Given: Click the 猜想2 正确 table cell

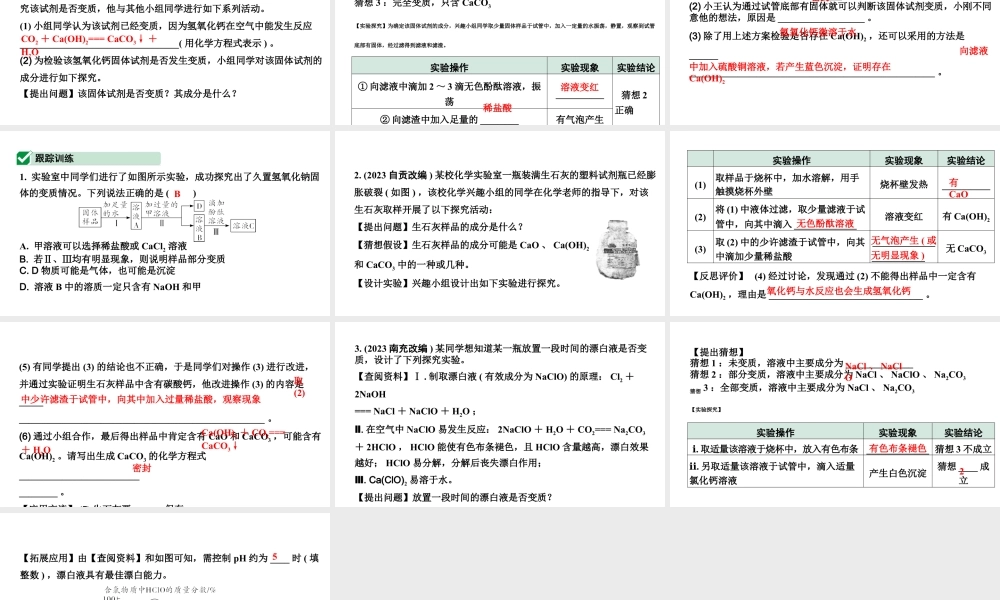Looking at the screenshot, I should 631,100.
